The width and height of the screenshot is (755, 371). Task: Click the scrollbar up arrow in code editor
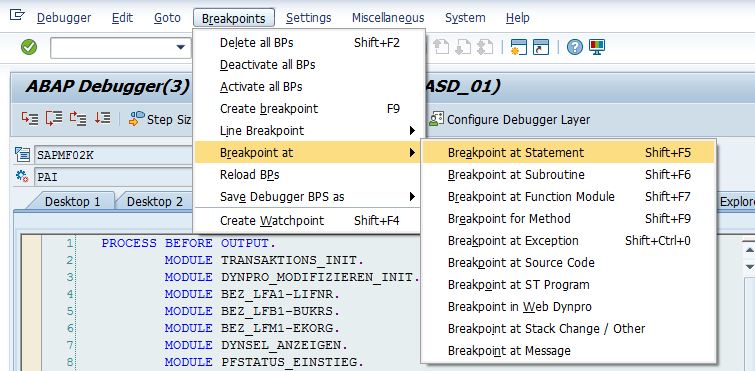(749, 249)
